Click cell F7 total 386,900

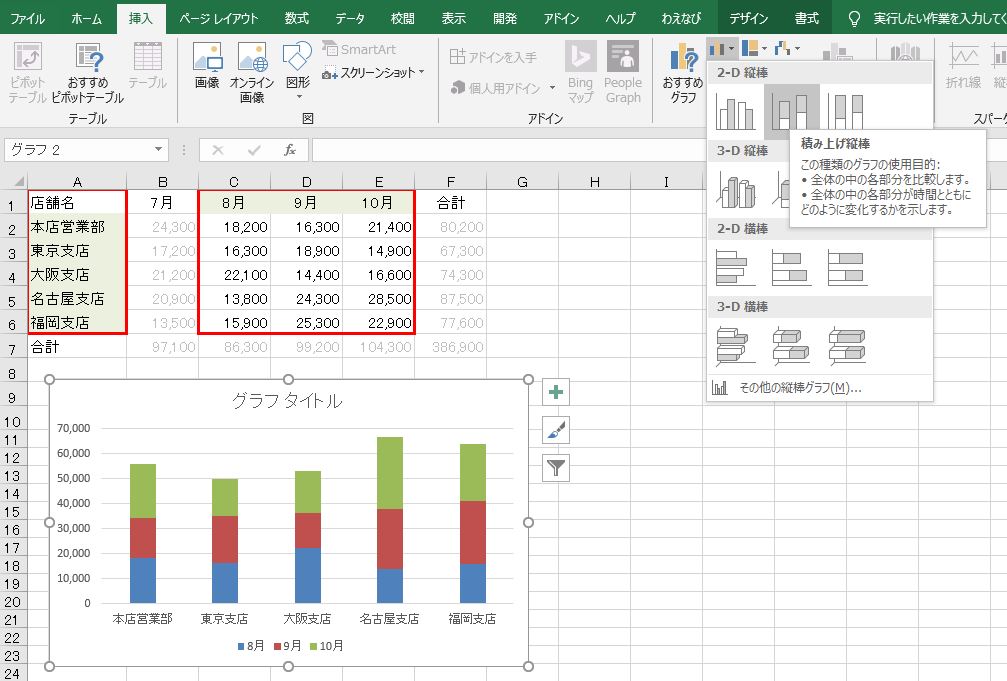[451, 347]
